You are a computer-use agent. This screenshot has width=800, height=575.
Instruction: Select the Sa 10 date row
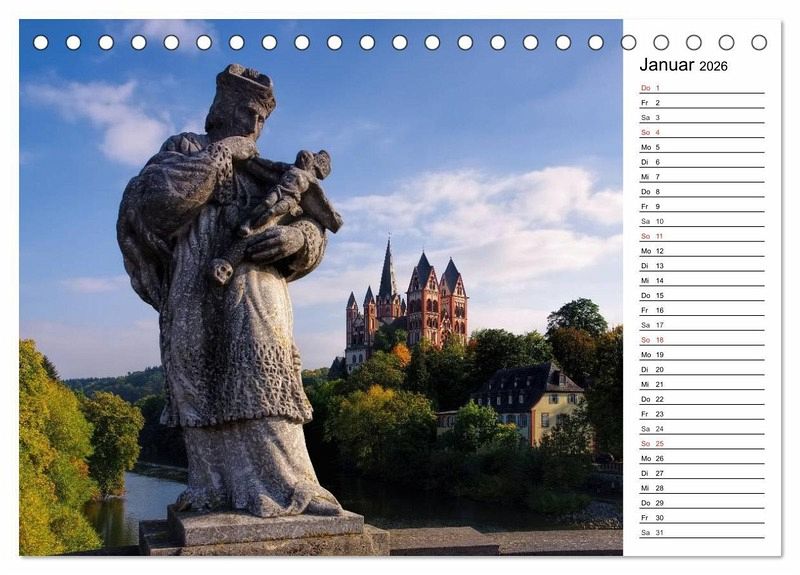[701, 221]
